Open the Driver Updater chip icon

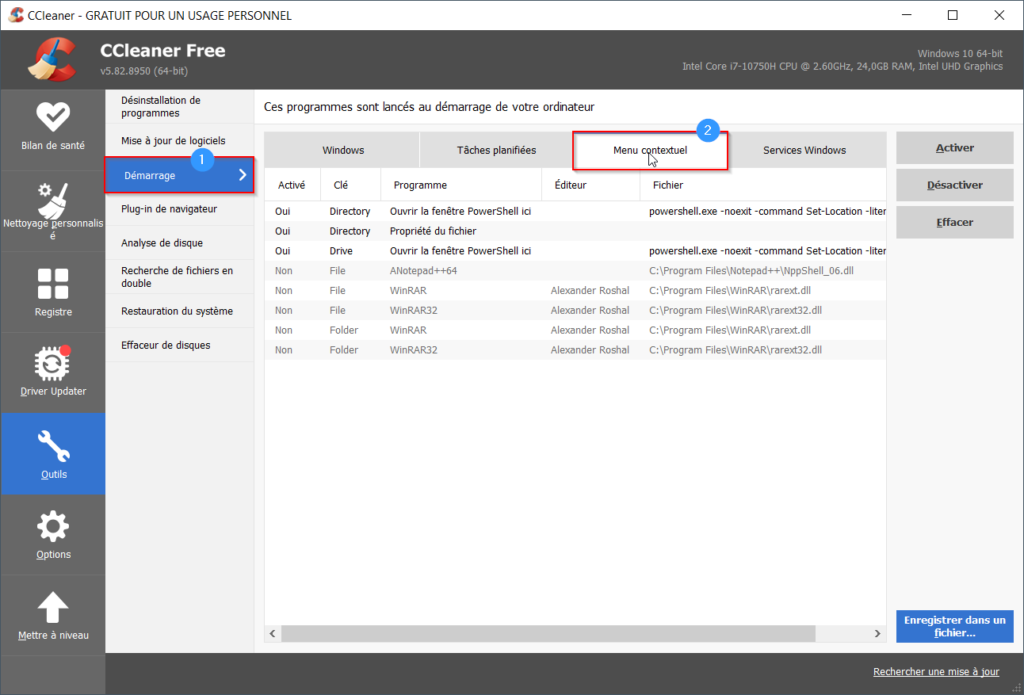pyautogui.click(x=52, y=363)
